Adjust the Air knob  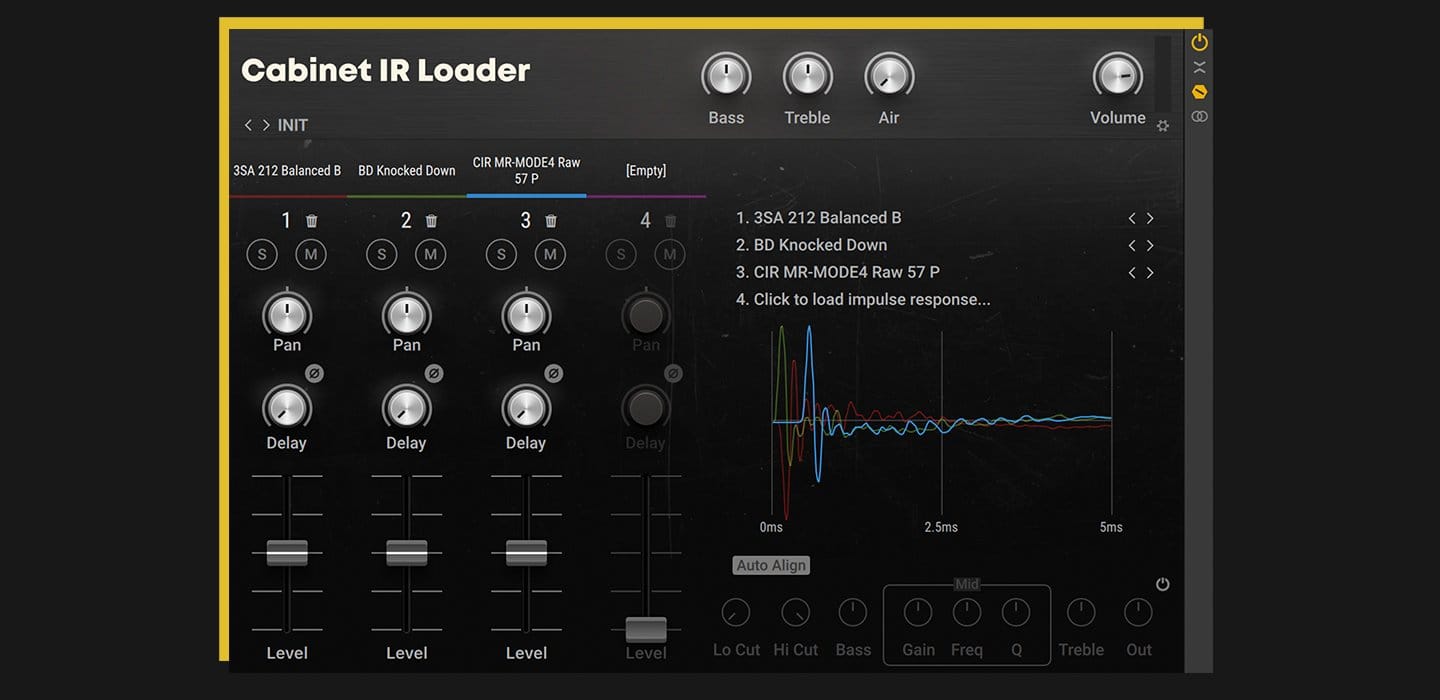click(889, 77)
